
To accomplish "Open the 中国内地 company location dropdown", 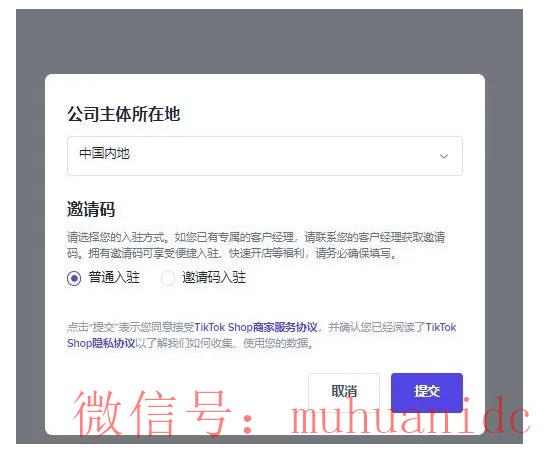I will [x=265, y=156].
